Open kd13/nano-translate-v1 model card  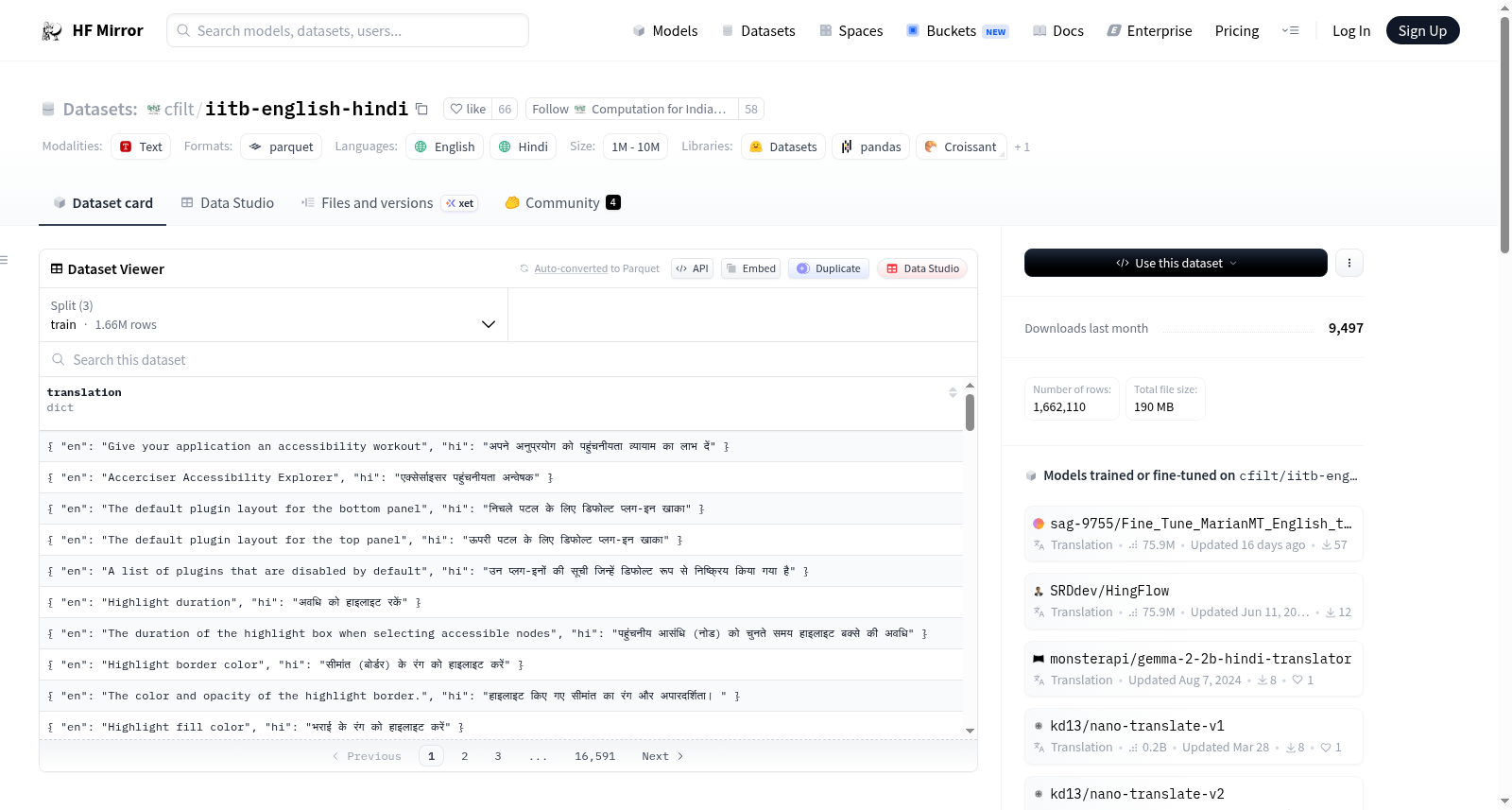1194,736
